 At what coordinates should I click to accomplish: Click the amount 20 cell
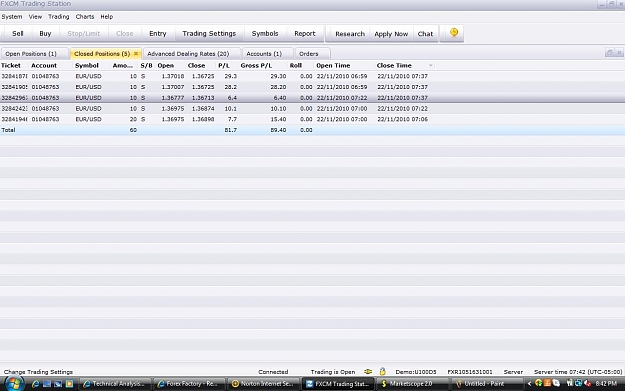point(133,119)
